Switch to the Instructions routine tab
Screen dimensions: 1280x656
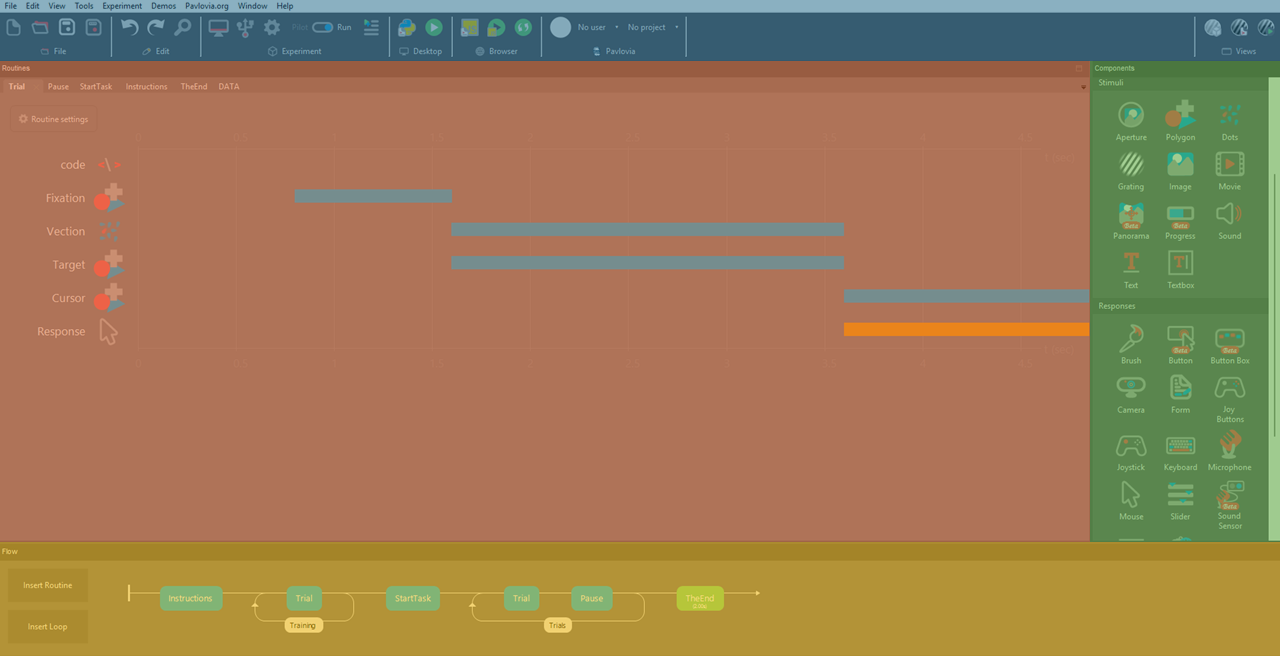tap(146, 87)
